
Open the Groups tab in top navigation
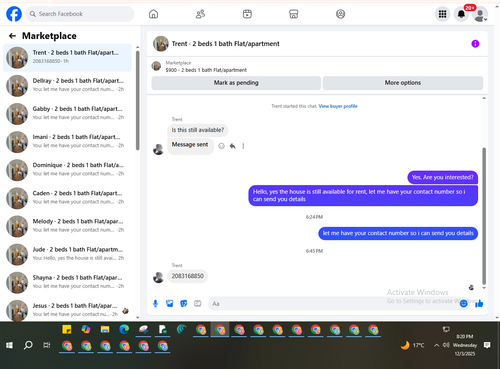tap(340, 14)
